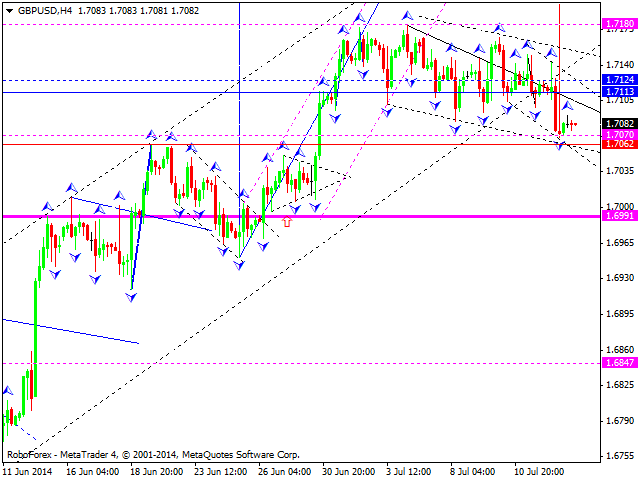Viewport: 640px width, 480px height.
Task: Click the current price 1.7082 label
Action: (x=619, y=123)
